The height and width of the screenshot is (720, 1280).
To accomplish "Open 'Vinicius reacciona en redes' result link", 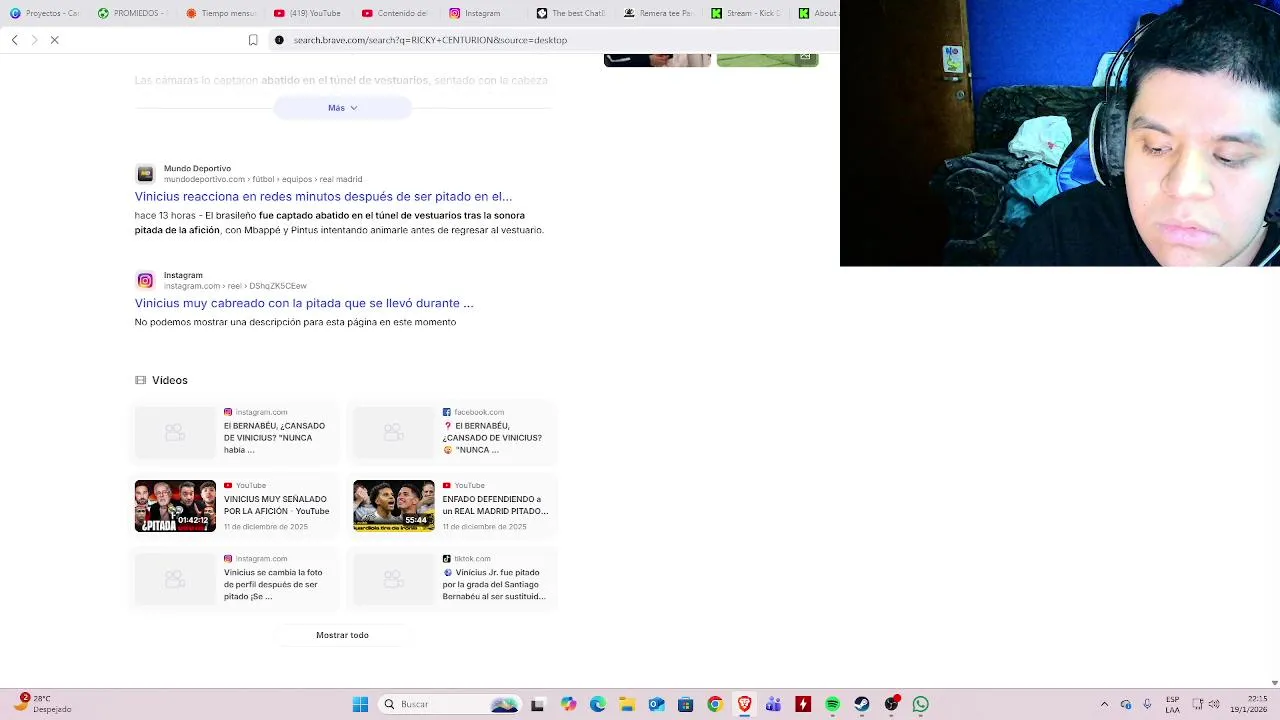I will tap(323, 197).
